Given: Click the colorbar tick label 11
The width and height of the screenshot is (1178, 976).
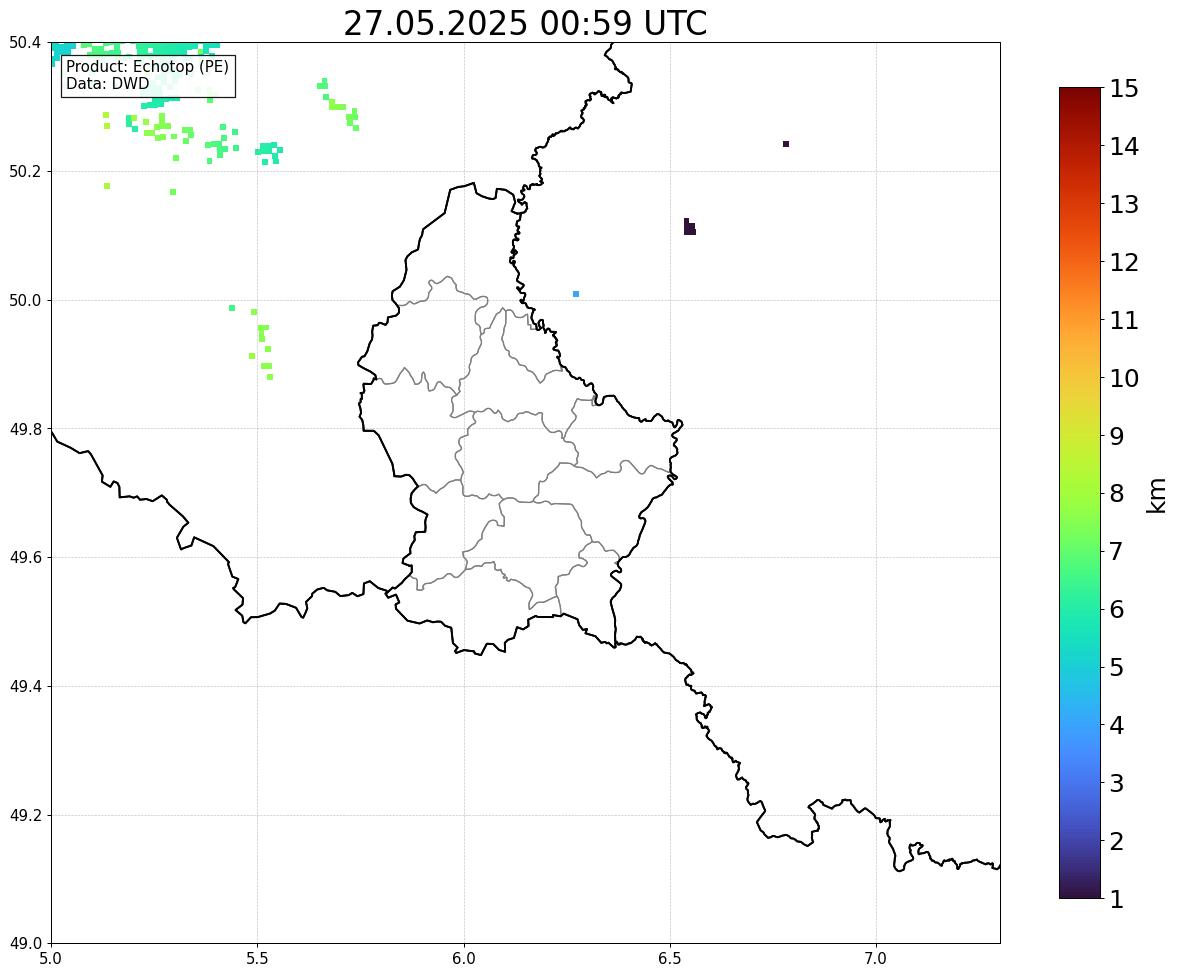Looking at the screenshot, I should (x=1124, y=320).
